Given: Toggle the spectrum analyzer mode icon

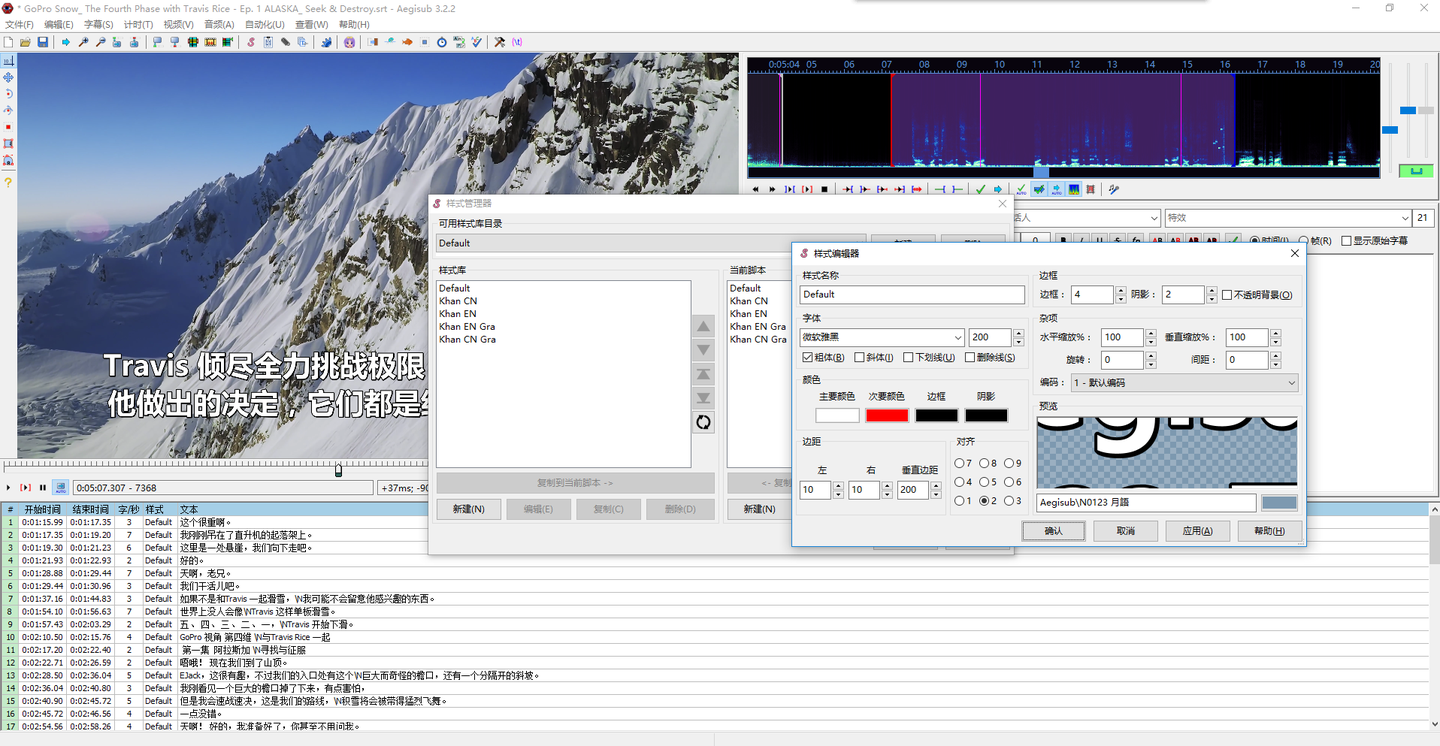Looking at the screenshot, I should (x=1074, y=189).
